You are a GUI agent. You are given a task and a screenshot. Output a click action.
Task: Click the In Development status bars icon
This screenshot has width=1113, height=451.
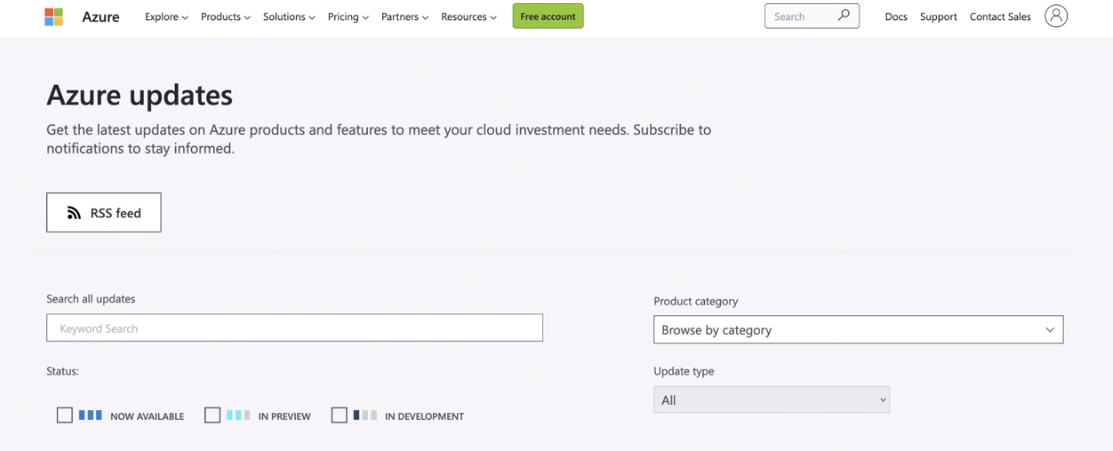[365, 415]
